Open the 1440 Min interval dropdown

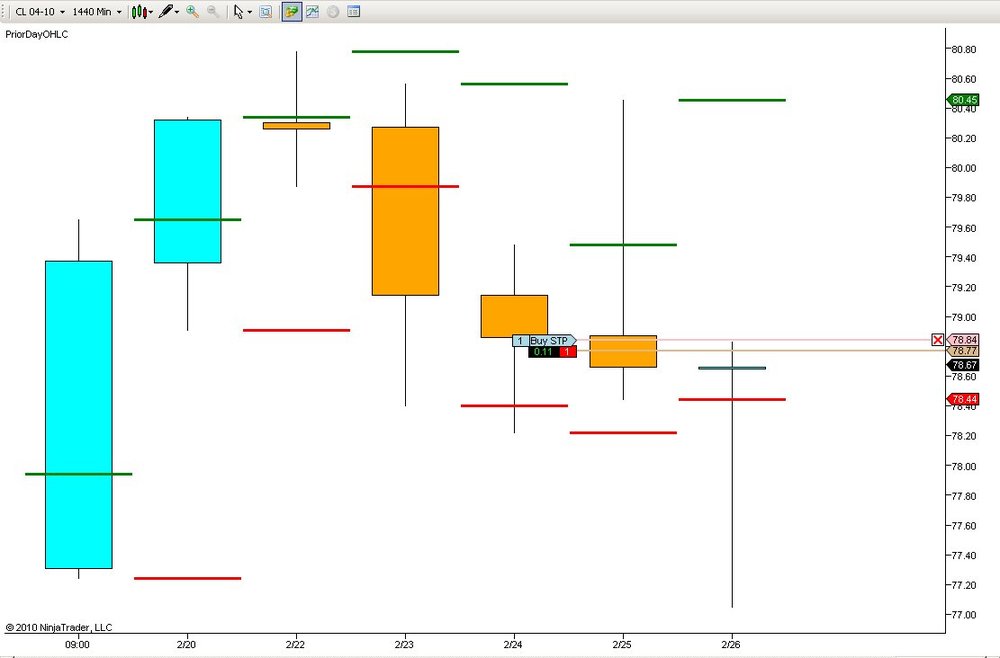(96, 11)
